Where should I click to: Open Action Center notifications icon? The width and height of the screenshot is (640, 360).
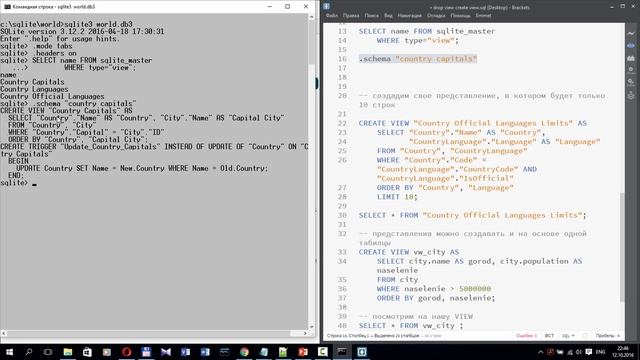click(589, 352)
